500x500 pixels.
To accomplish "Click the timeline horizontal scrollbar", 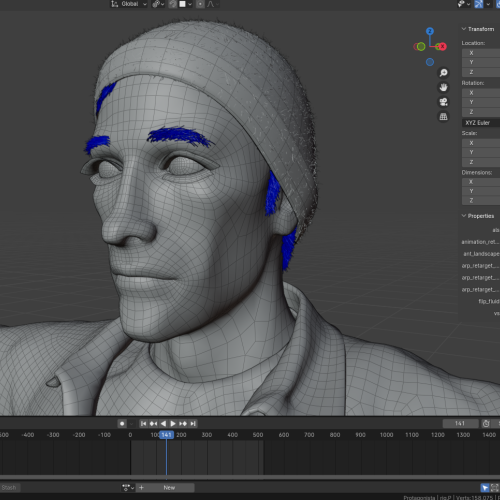I will tap(250, 478).
